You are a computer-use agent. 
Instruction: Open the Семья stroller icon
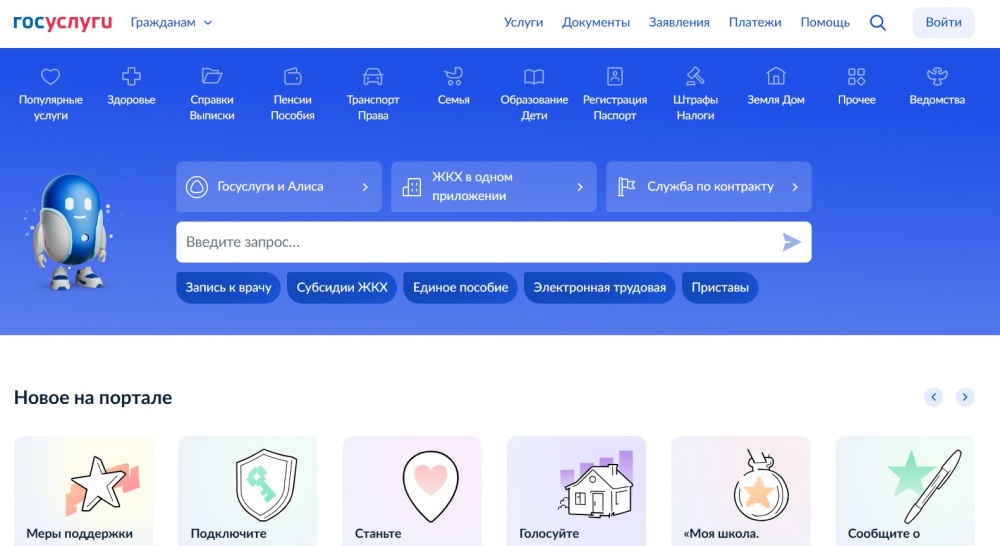coord(453,77)
